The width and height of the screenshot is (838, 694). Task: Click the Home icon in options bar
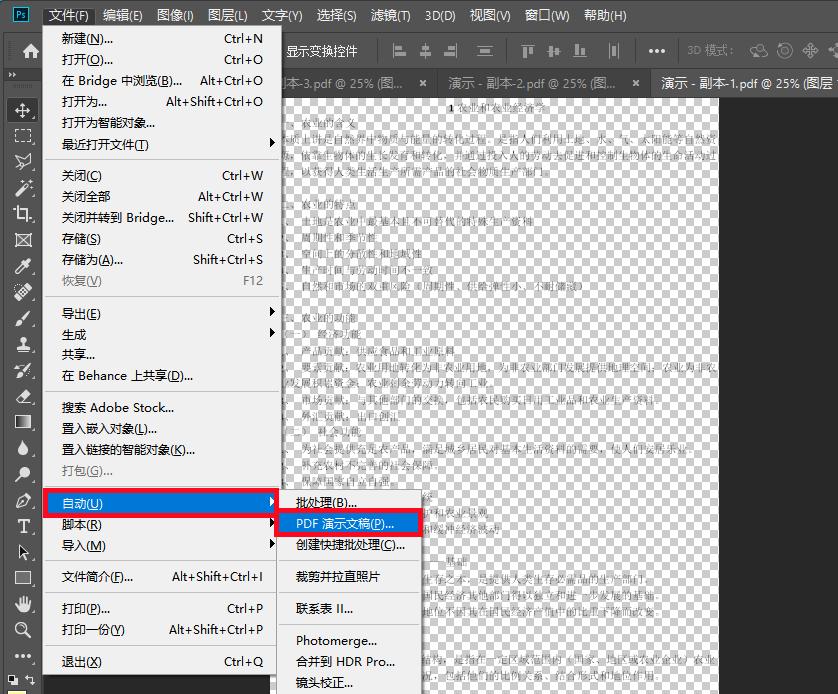point(30,51)
